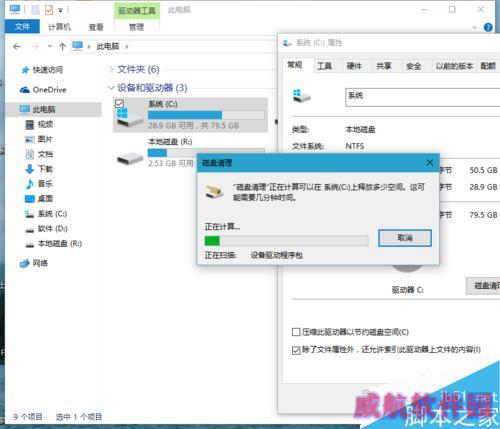The height and width of the screenshot is (429, 500).
Task: Click the 系统 (C:) drive icon in file list
Action: 130,117
